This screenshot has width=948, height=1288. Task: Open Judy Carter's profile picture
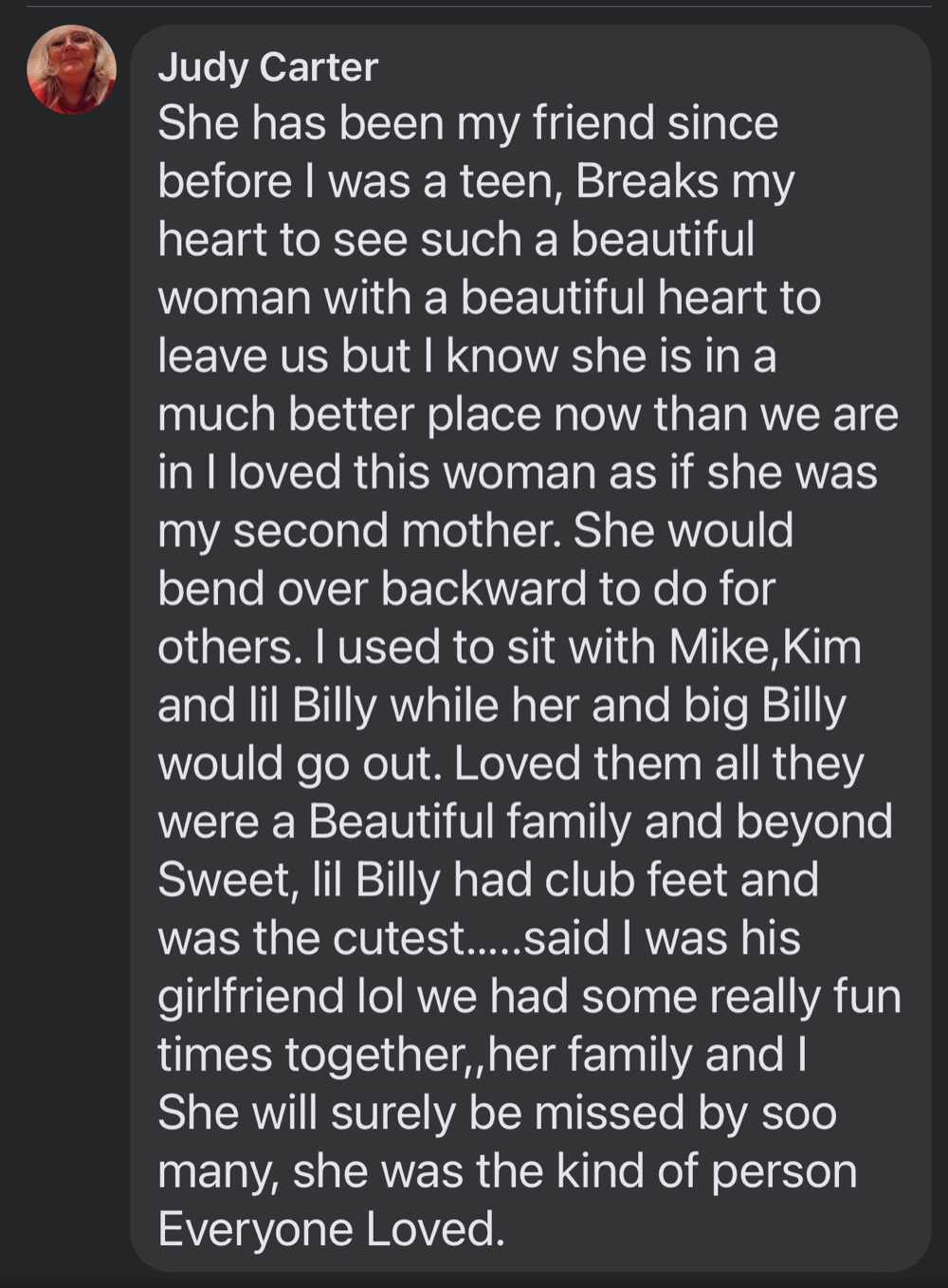(72, 69)
